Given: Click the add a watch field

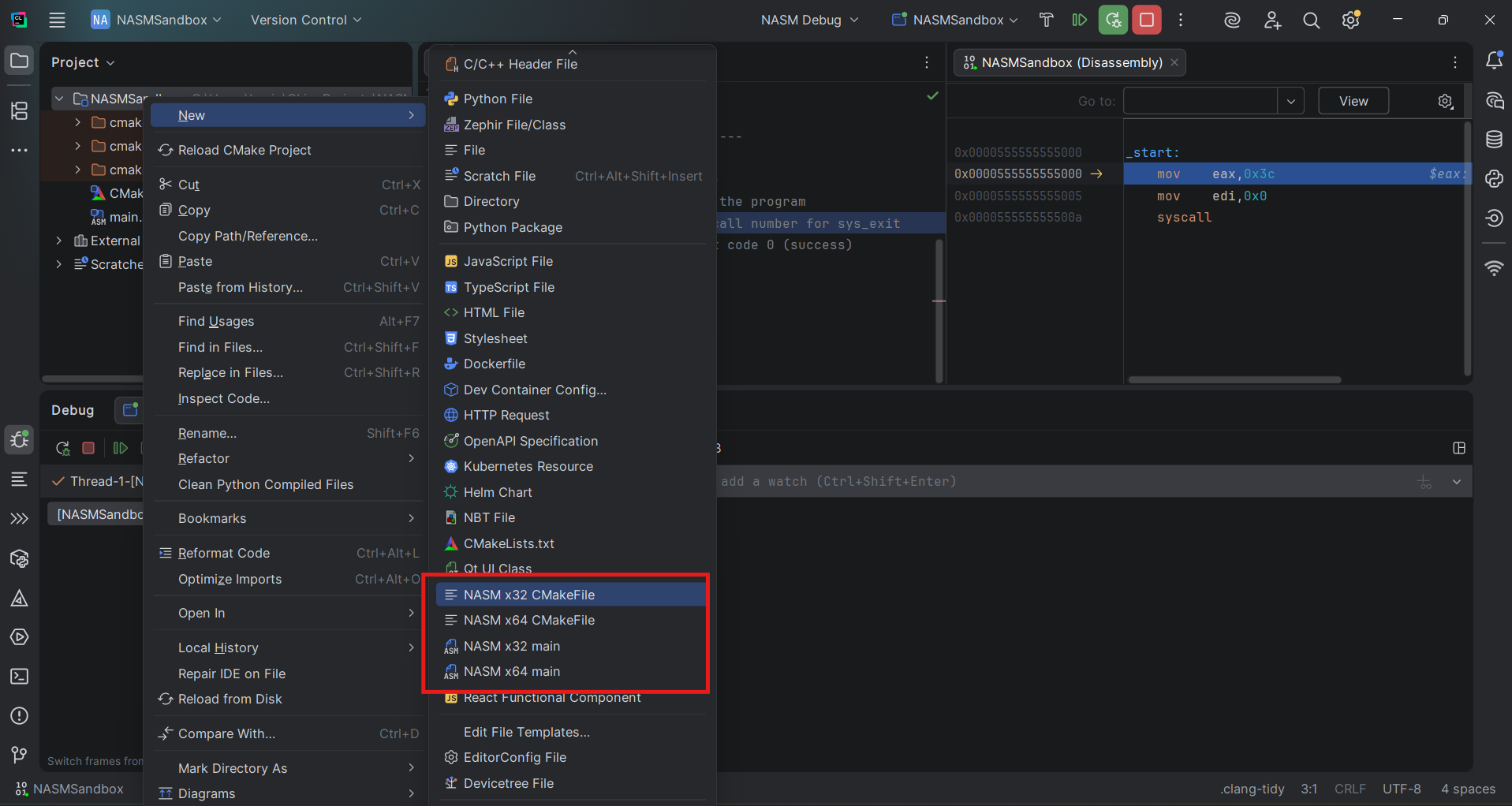Looking at the screenshot, I should pos(1065,482).
